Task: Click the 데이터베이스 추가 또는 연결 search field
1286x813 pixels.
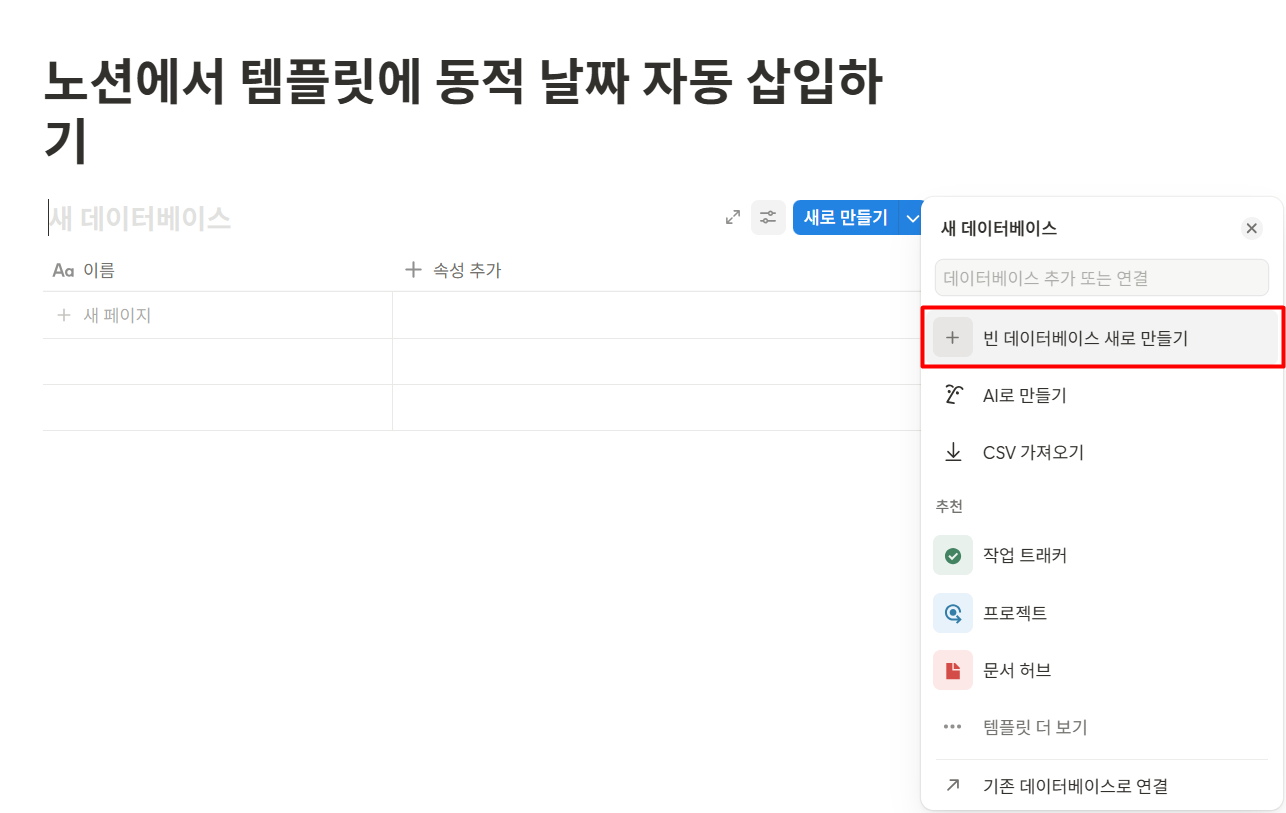Action: point(1100,277)
